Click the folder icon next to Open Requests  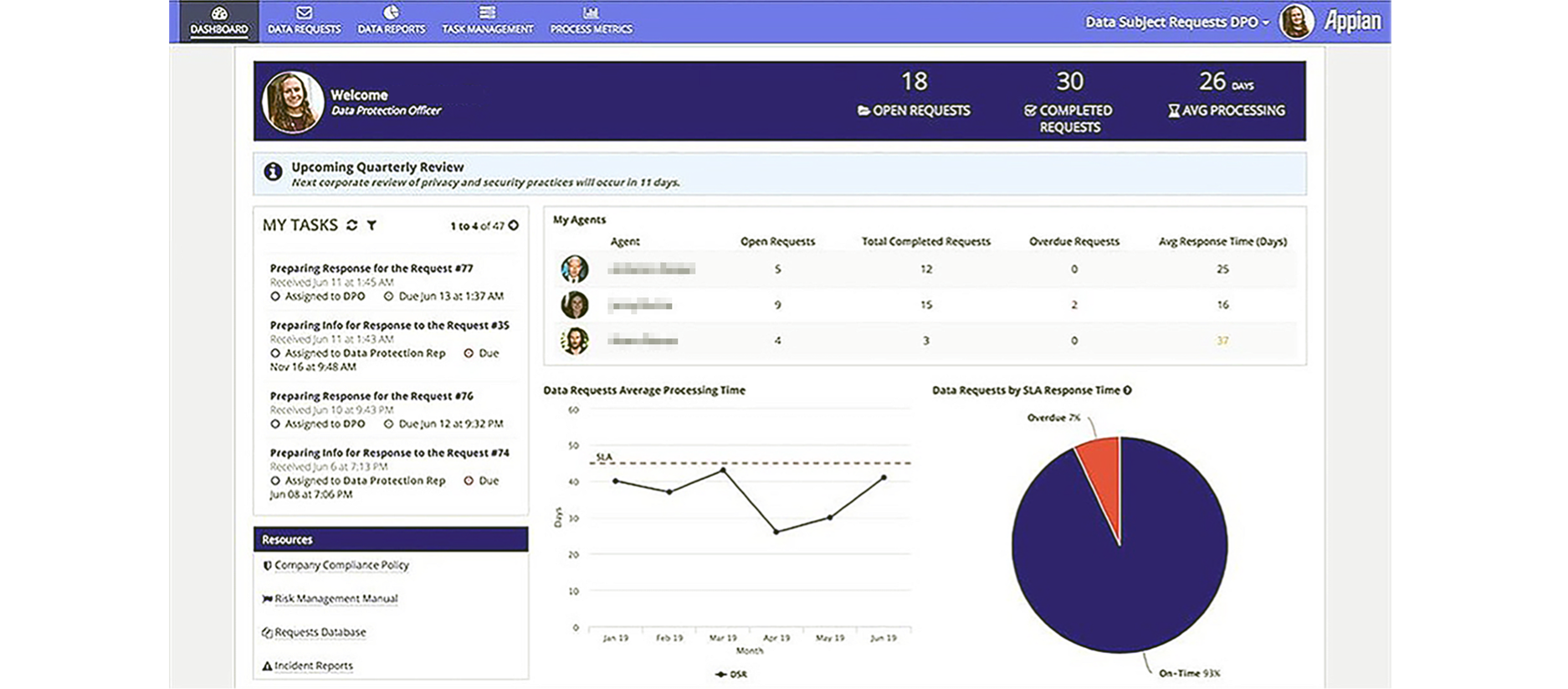[863, 111]
